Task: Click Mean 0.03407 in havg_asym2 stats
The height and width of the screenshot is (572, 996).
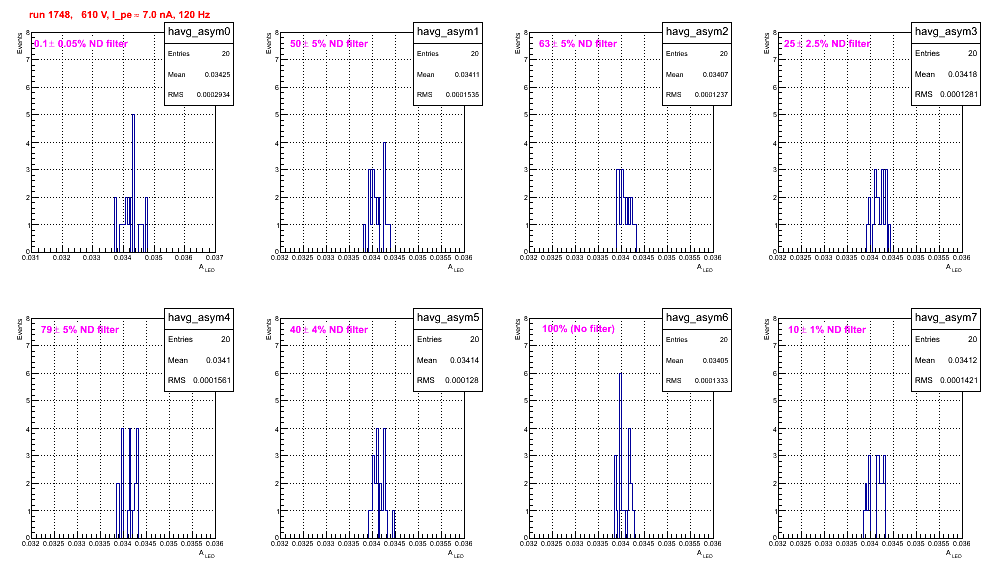Action: point(697,74)
